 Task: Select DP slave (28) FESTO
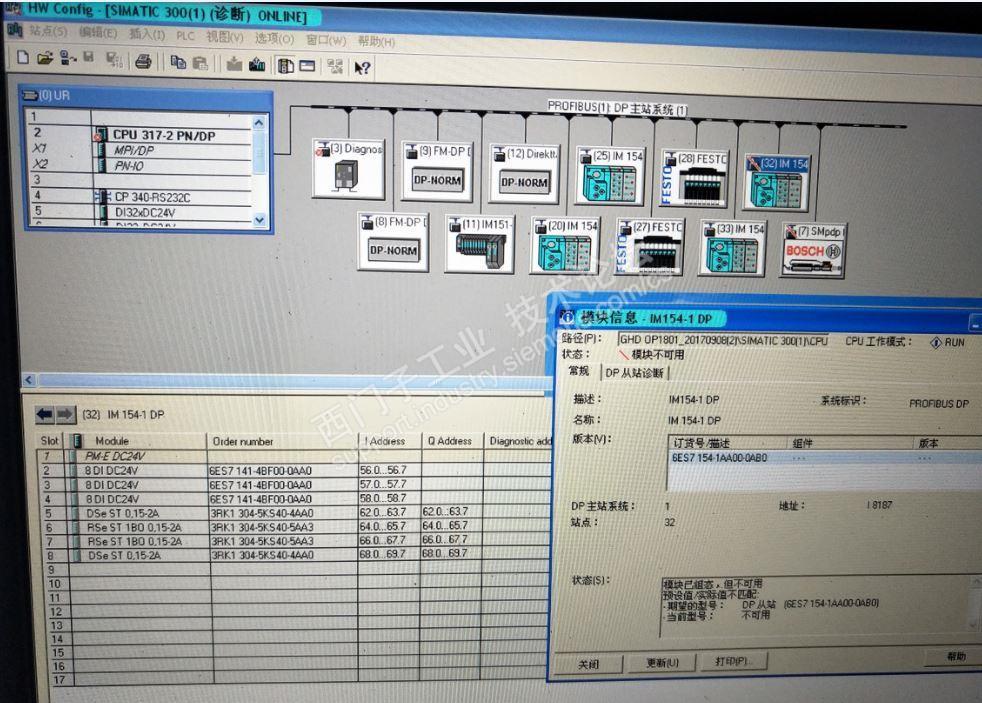coord(695,179)
